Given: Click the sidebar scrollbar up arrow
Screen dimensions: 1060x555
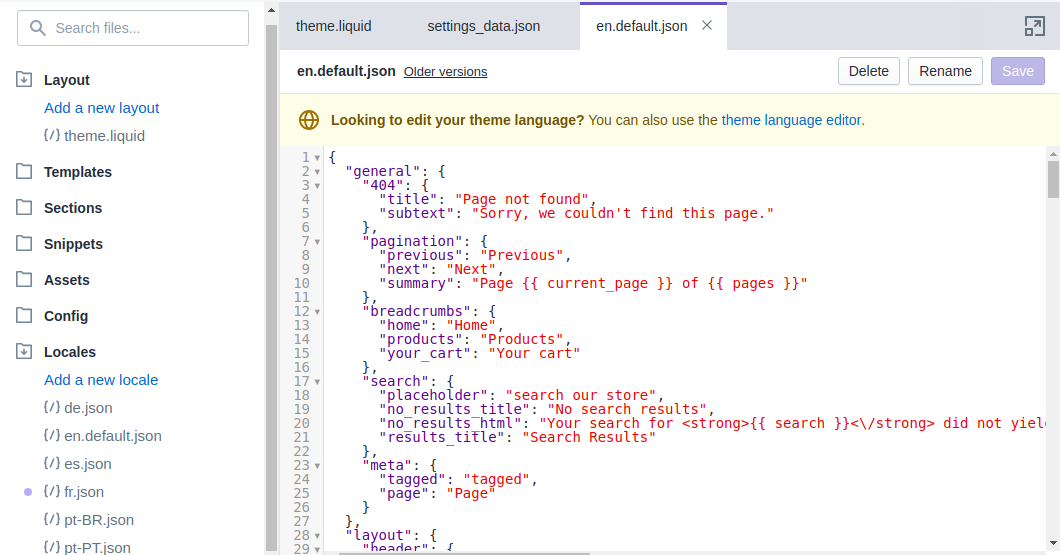Looking at the screenshot, I should (x=271, y=10).
